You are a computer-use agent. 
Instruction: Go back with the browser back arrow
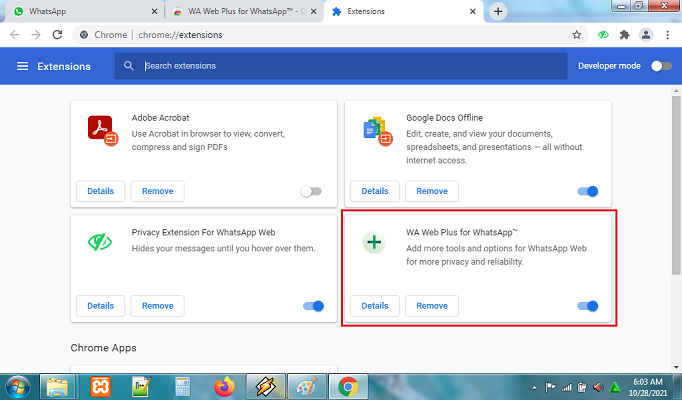(x=15, y=35)
